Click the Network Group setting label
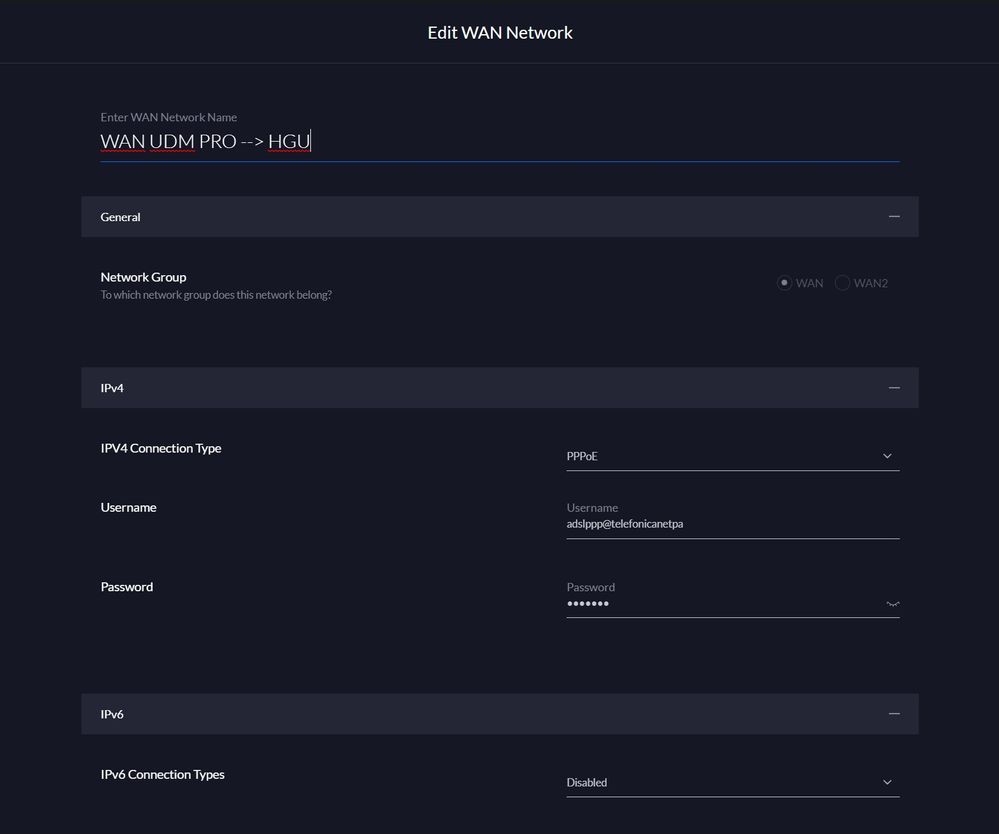The height and width of the screenshot is (834, 999). (143, 277)
